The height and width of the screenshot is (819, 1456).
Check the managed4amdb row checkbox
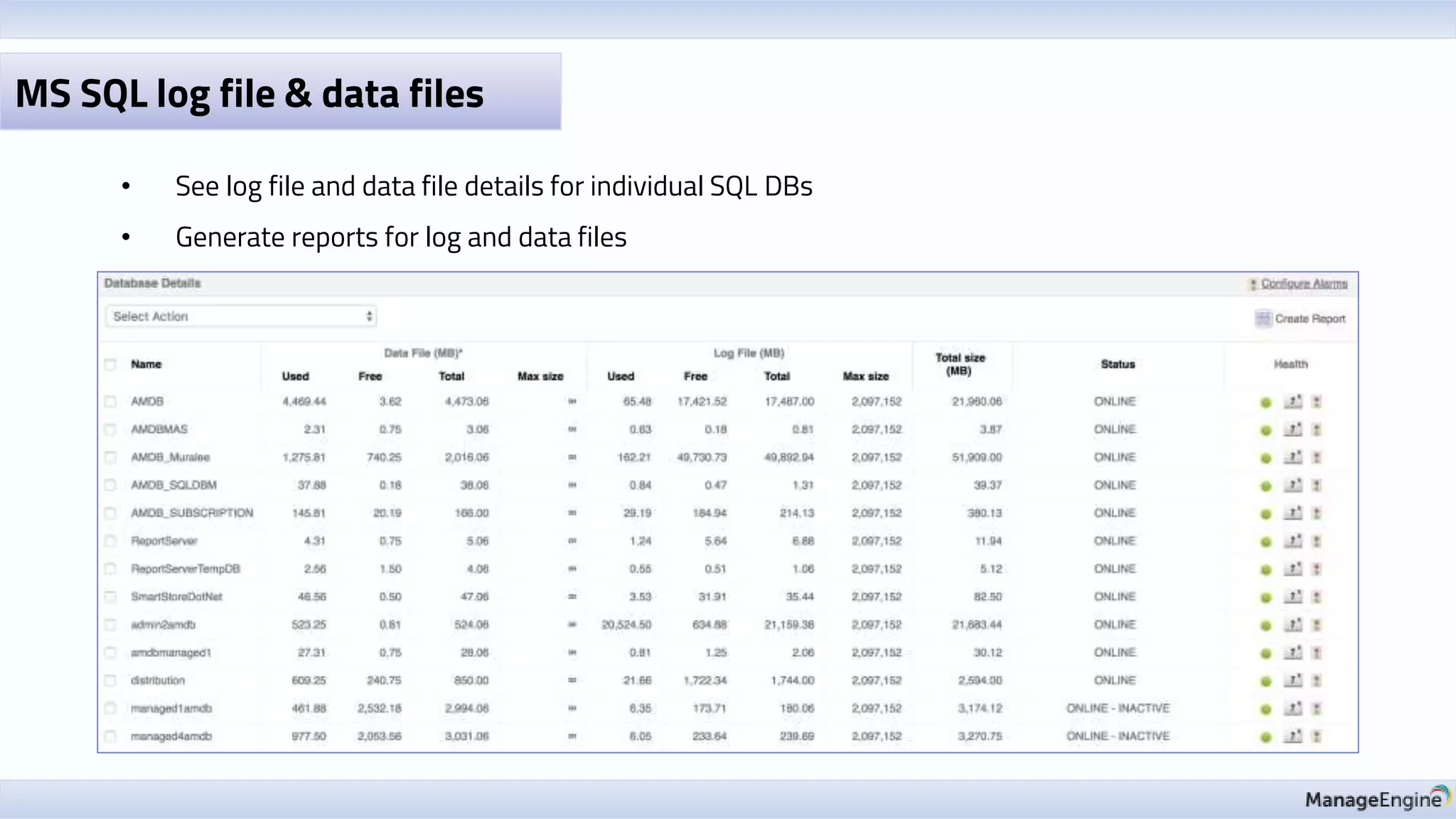(x=110, y=737)
